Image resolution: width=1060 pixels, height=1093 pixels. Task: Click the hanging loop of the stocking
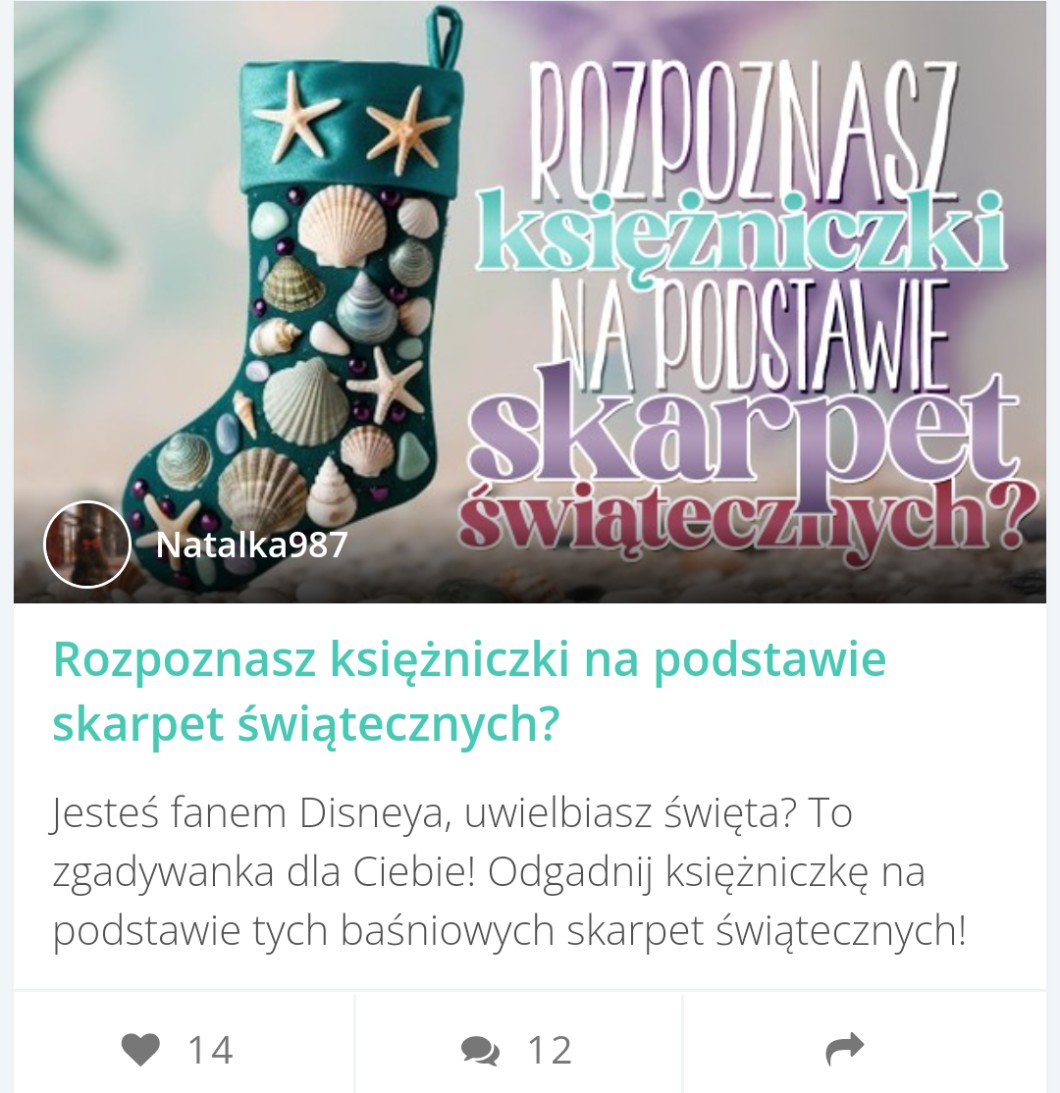pyautogui.click(x=445, y=36)
